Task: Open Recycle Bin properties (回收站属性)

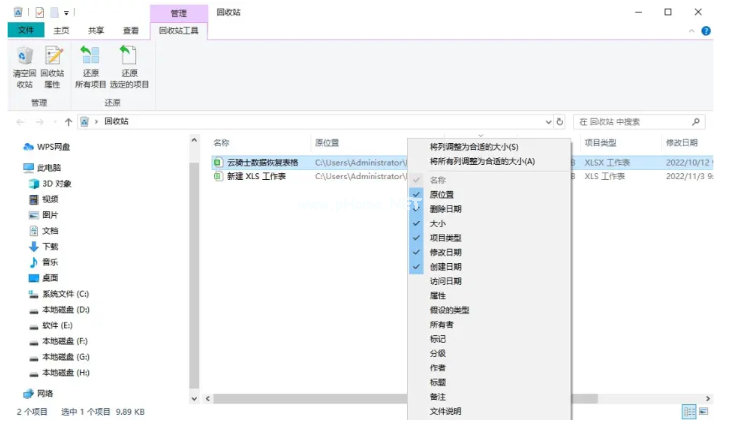Action: (x=53, y=67)
